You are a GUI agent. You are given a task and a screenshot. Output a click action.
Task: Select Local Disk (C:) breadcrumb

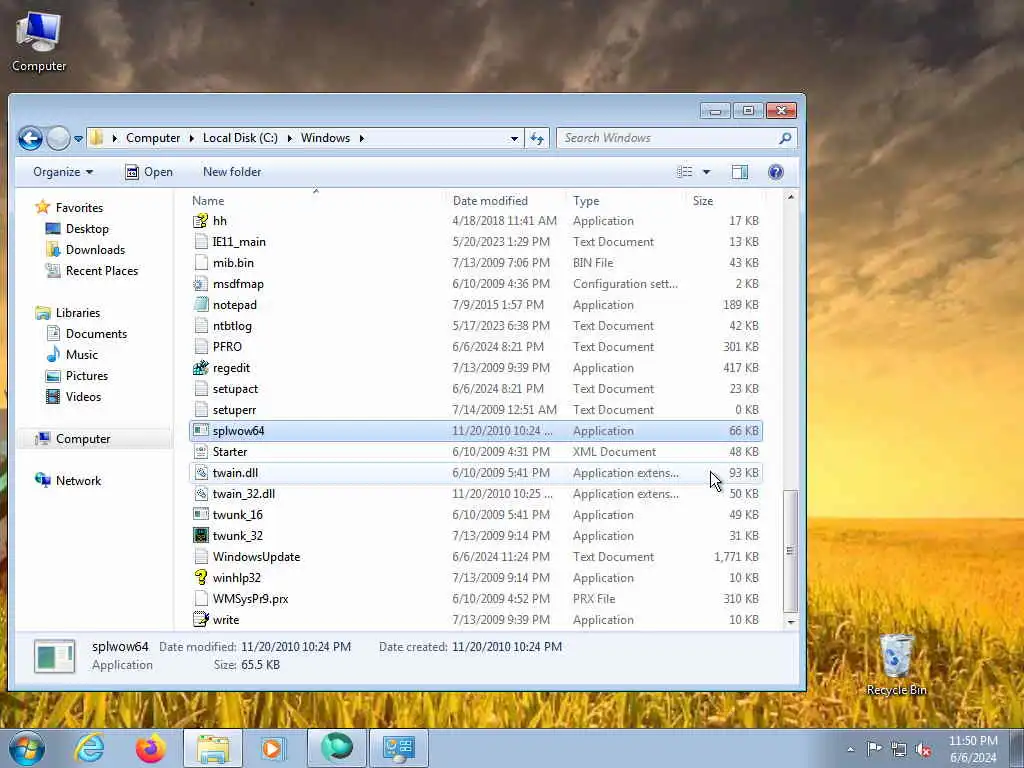[x=240, y=138]
